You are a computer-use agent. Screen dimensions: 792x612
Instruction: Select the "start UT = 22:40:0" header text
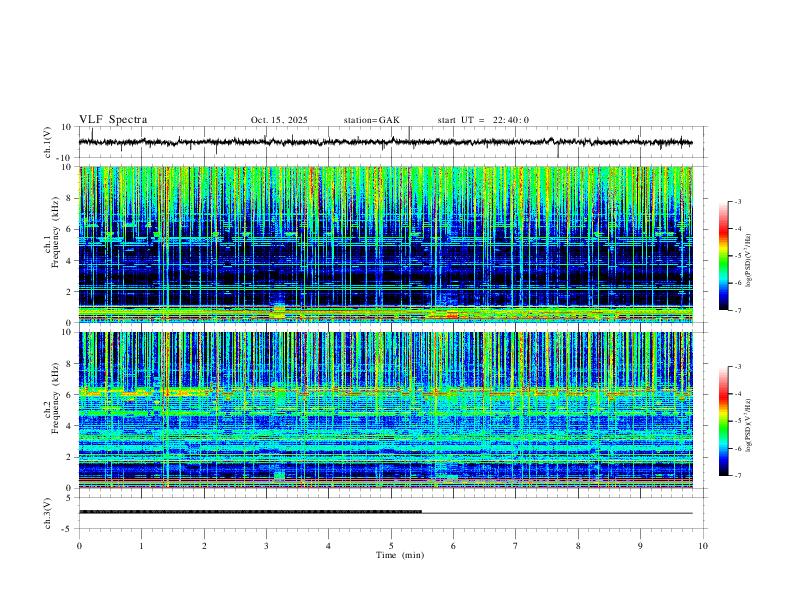(483, 120)
